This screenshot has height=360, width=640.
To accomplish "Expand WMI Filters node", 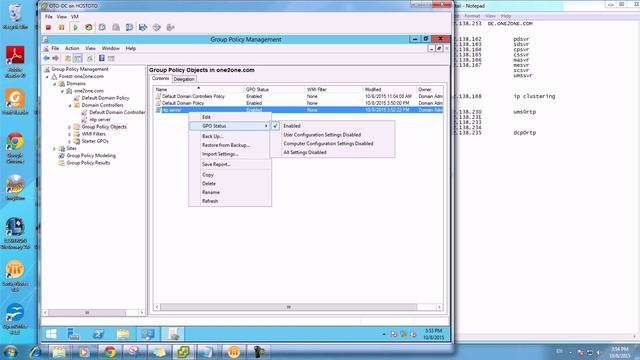I will pyautogui.click(x=70, y=134).
